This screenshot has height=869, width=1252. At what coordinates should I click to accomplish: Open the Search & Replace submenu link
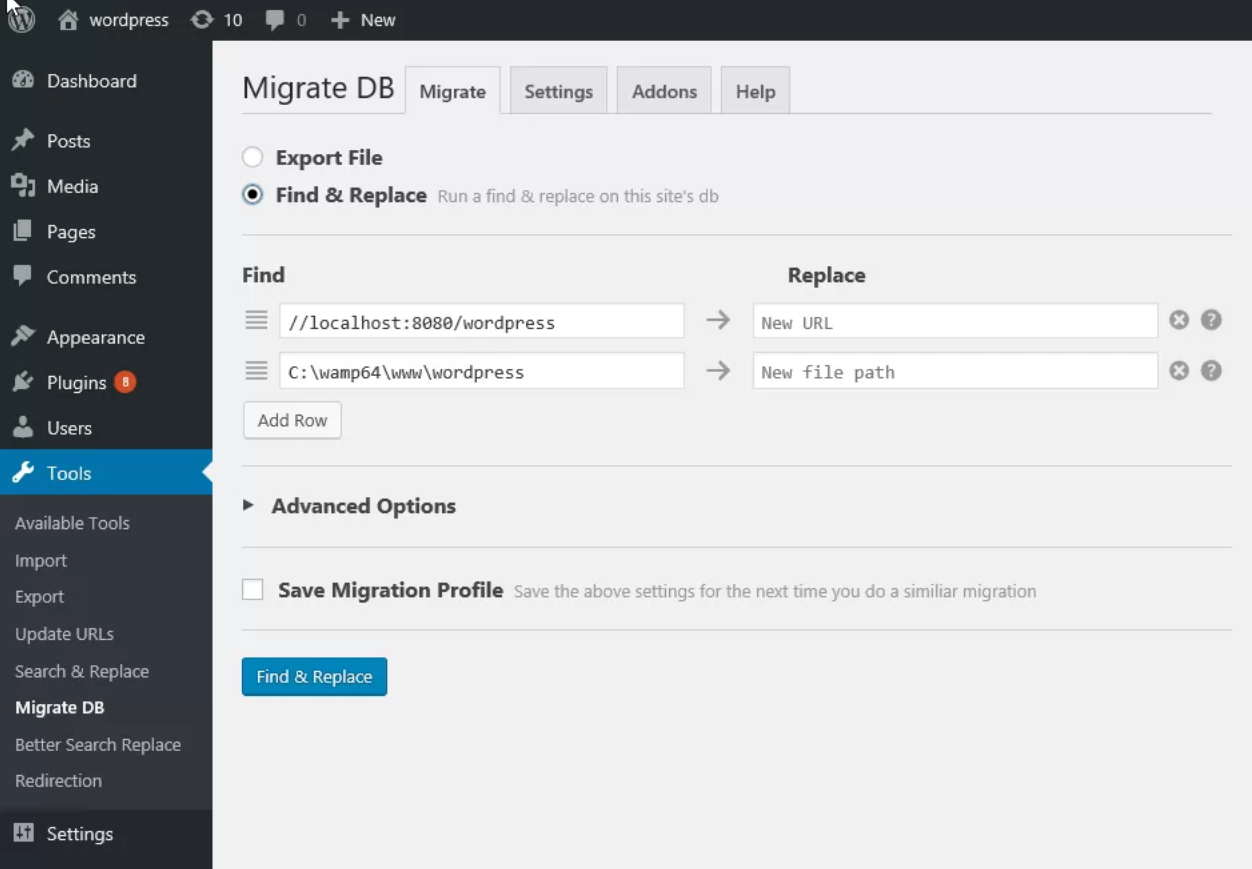(x=82, y=672)
